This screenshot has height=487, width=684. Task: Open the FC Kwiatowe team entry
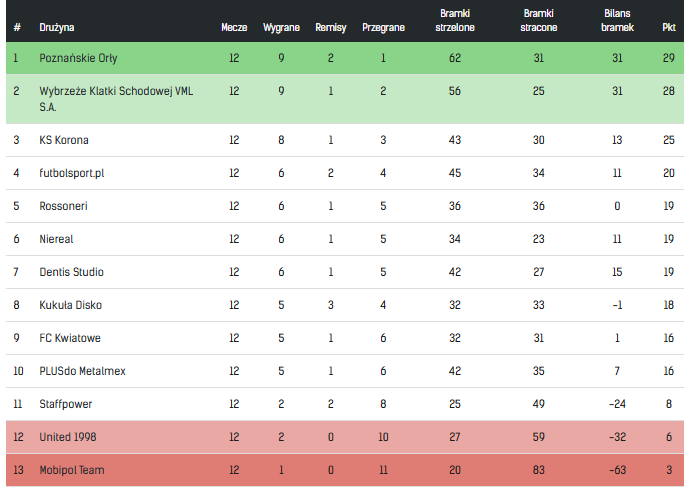pos(70,338)
